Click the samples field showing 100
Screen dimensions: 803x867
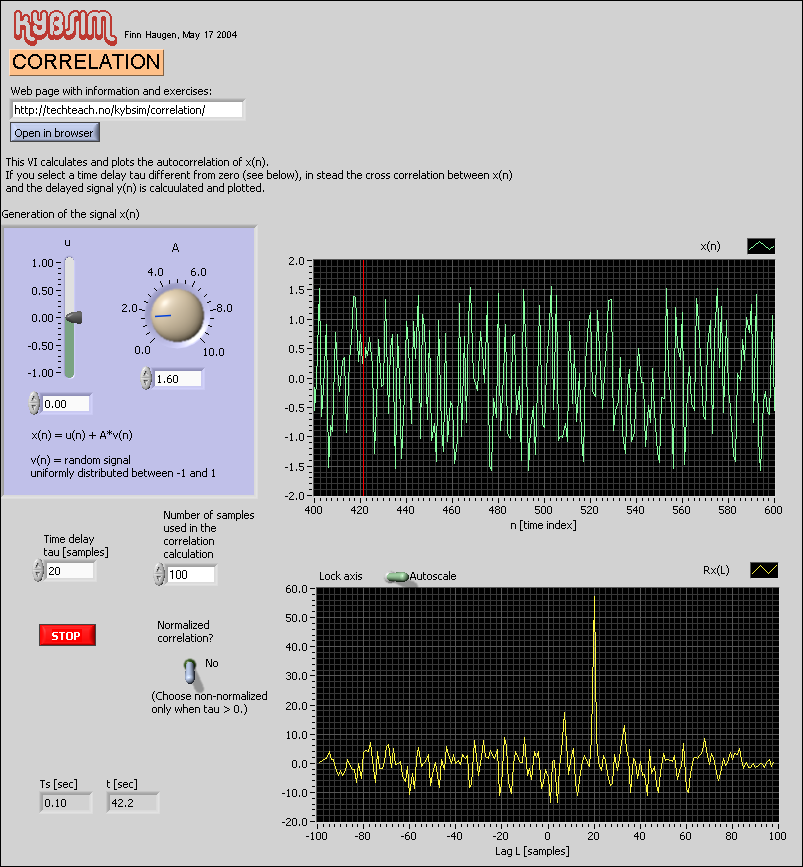191,574
